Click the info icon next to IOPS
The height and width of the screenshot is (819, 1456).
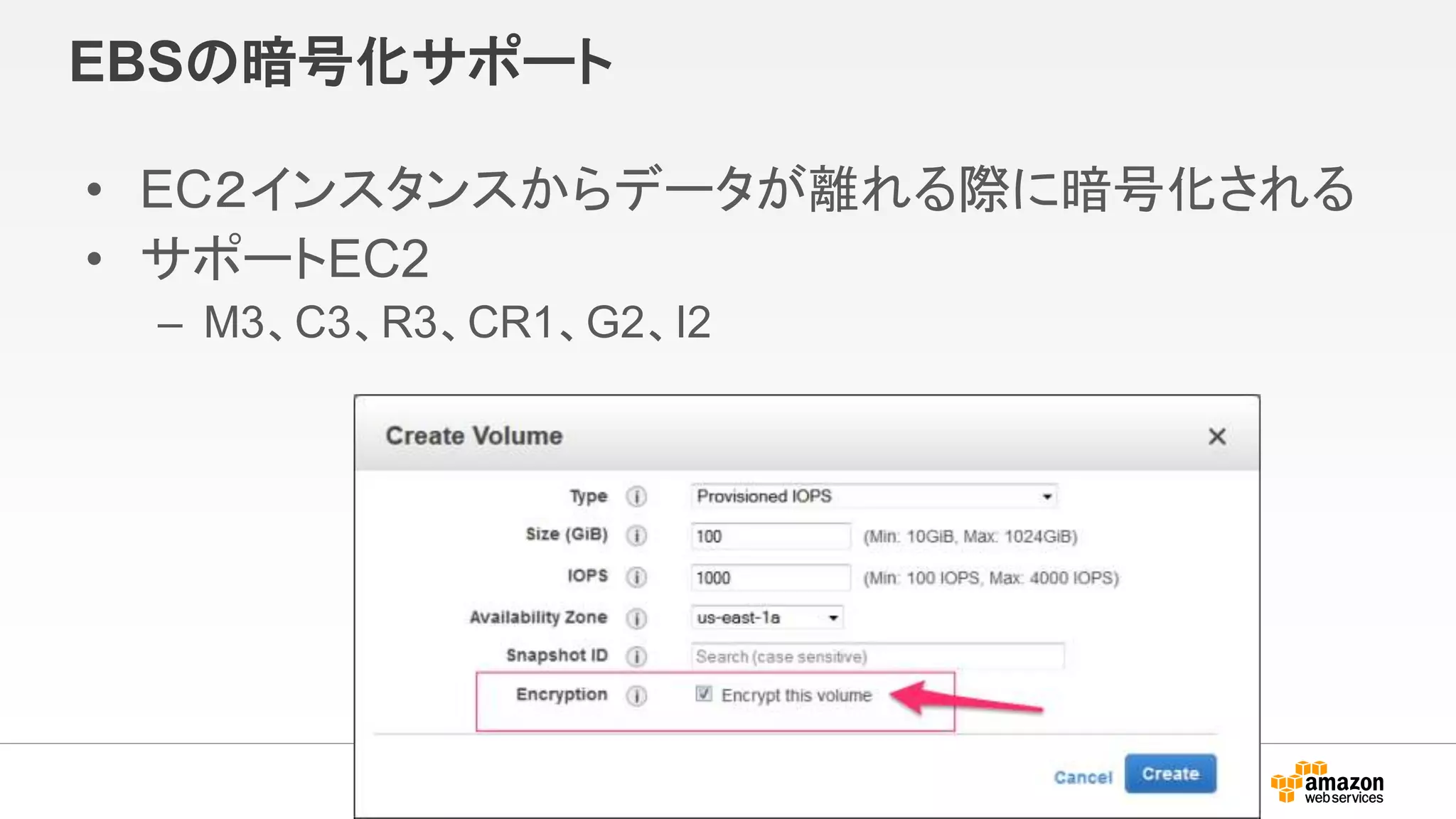[636, 577]
